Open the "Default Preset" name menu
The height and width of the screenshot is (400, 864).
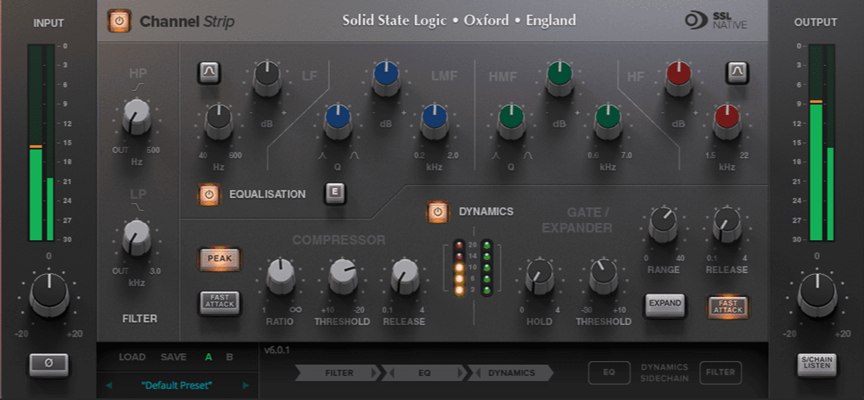[x=177, y=385]
